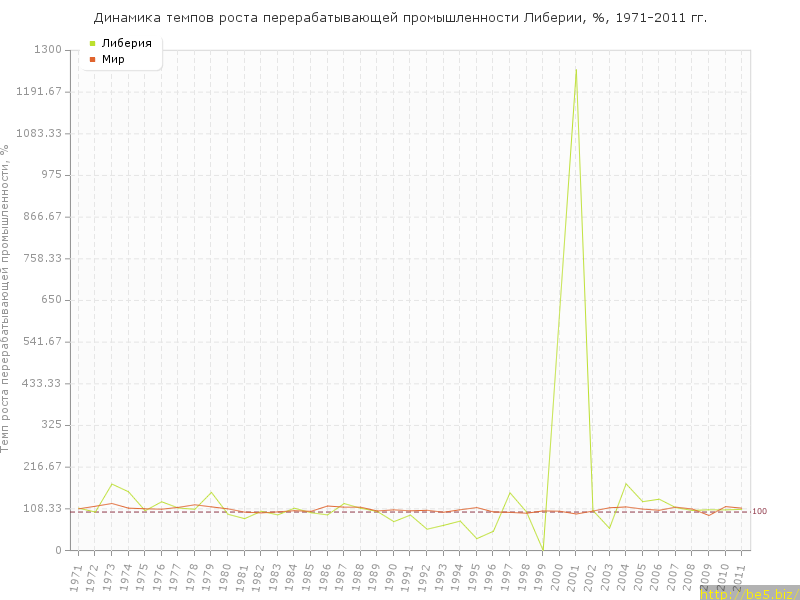Select year 2001 on the x-axis
The image size is (800, 600).
tap(575, 575)
